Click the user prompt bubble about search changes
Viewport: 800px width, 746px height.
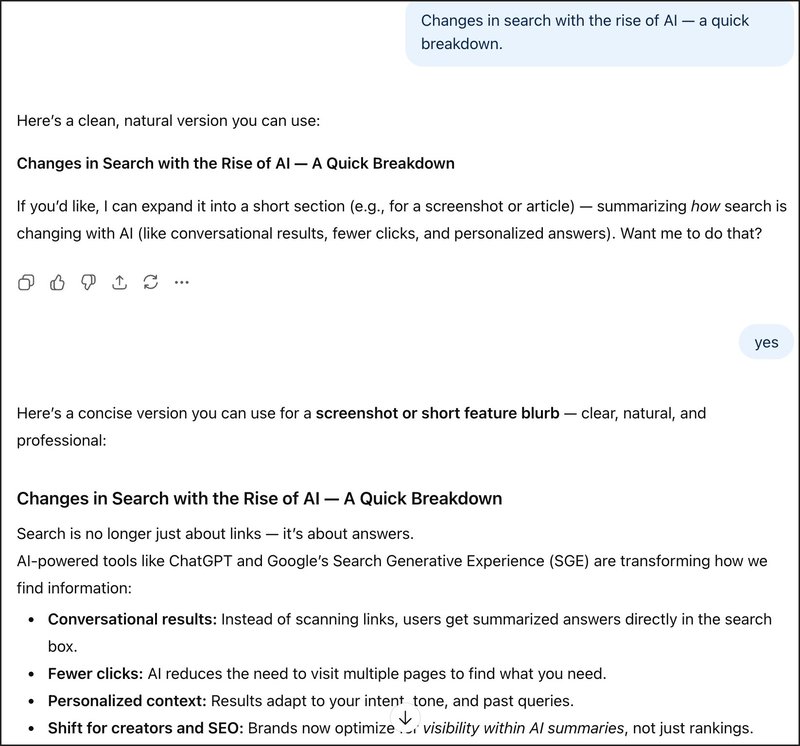598,33
